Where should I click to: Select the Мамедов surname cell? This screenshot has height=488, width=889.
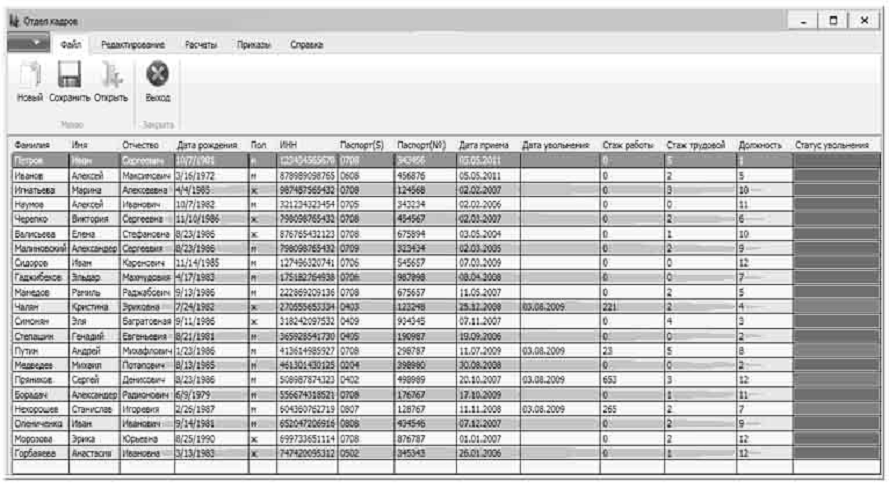[x=40, y=292]
